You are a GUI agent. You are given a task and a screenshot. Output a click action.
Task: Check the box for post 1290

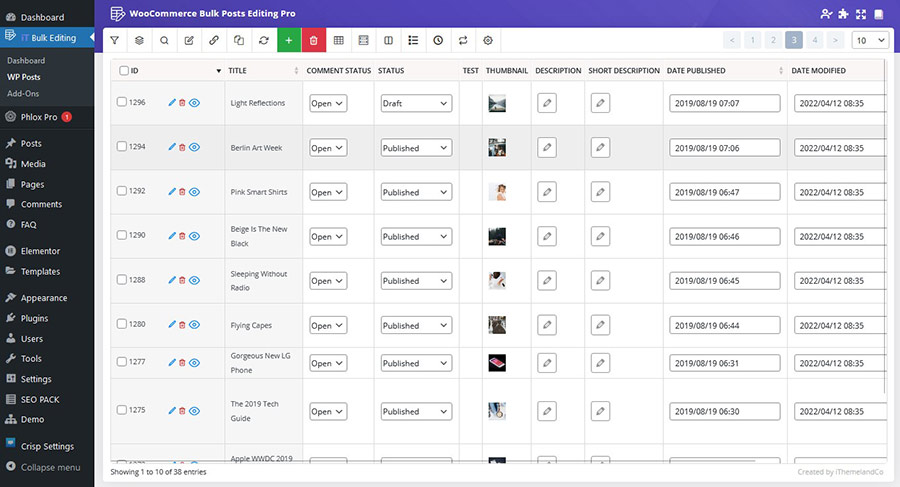pos(122,235)
